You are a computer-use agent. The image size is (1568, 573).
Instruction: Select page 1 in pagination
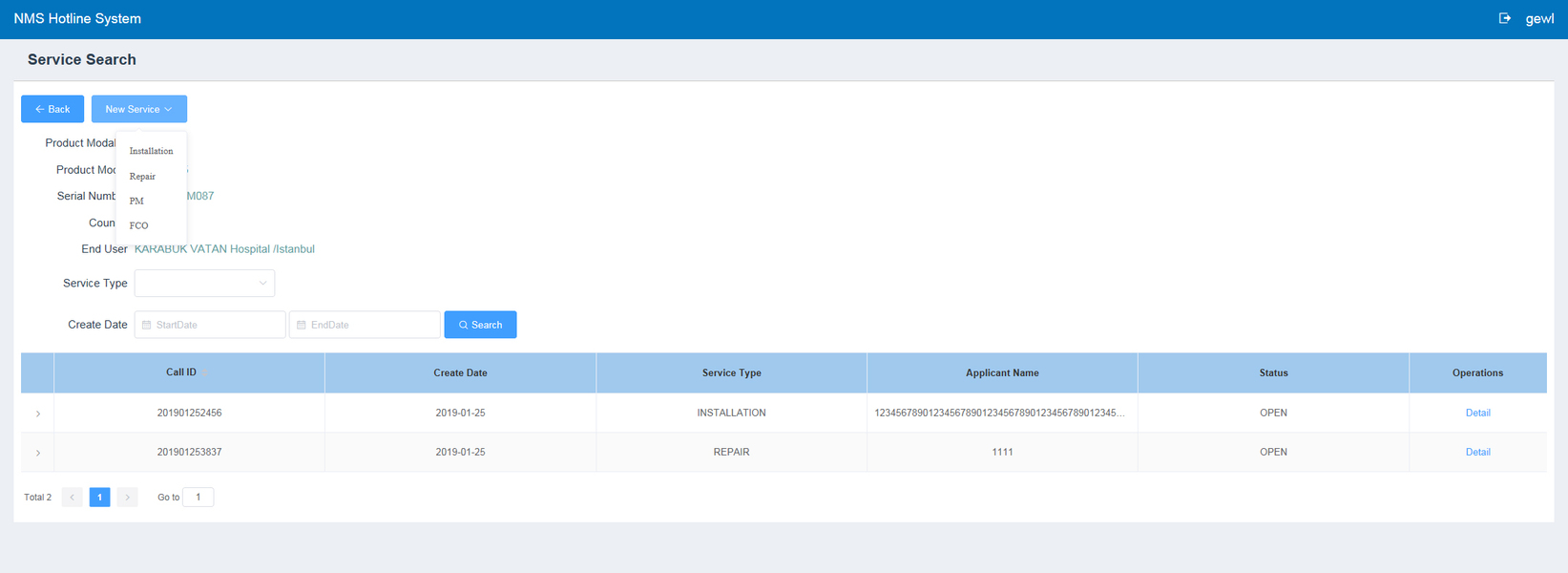(99, 498)
